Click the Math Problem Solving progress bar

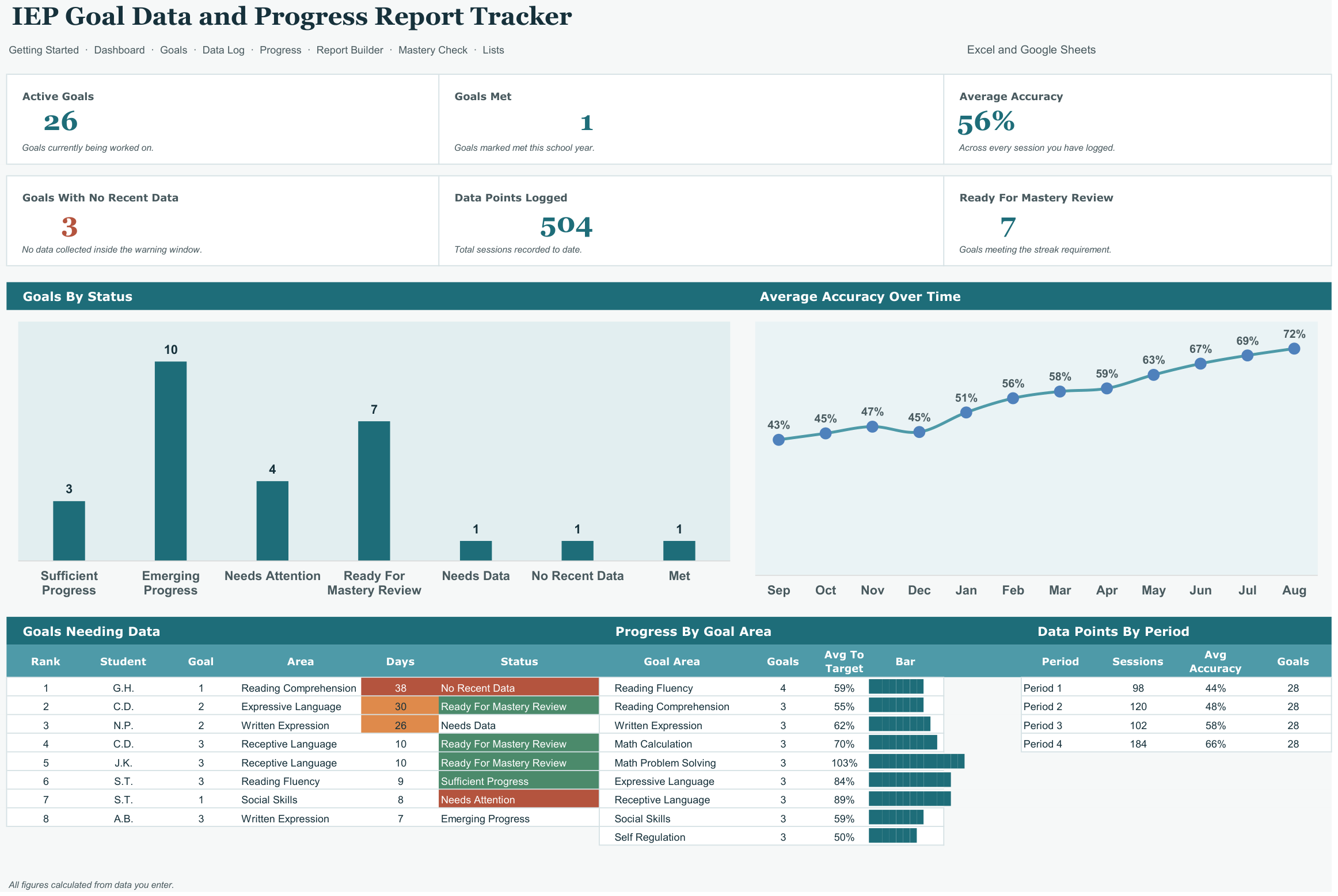click(x=917, y=761)
